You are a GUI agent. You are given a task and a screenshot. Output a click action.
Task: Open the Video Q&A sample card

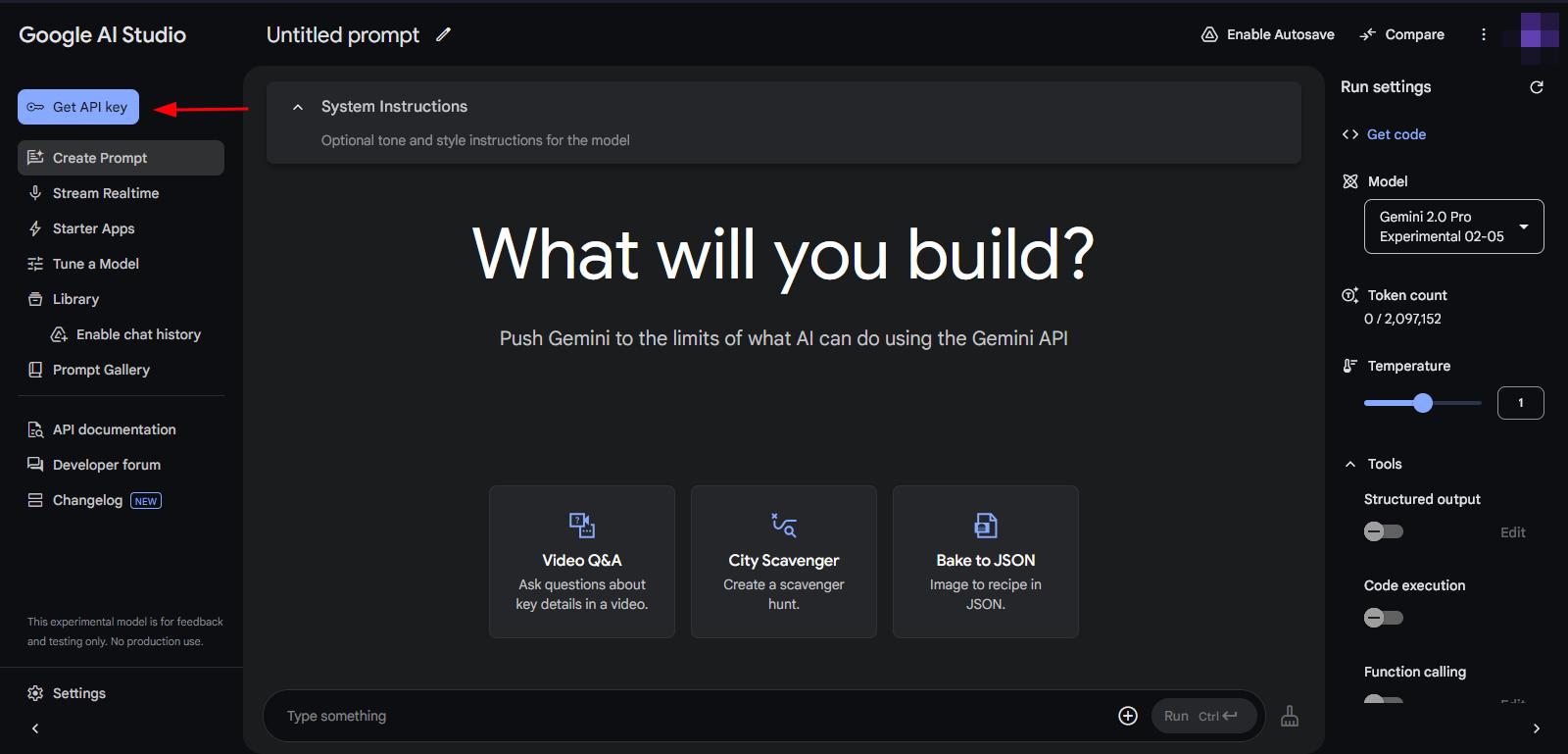(582, 562)
